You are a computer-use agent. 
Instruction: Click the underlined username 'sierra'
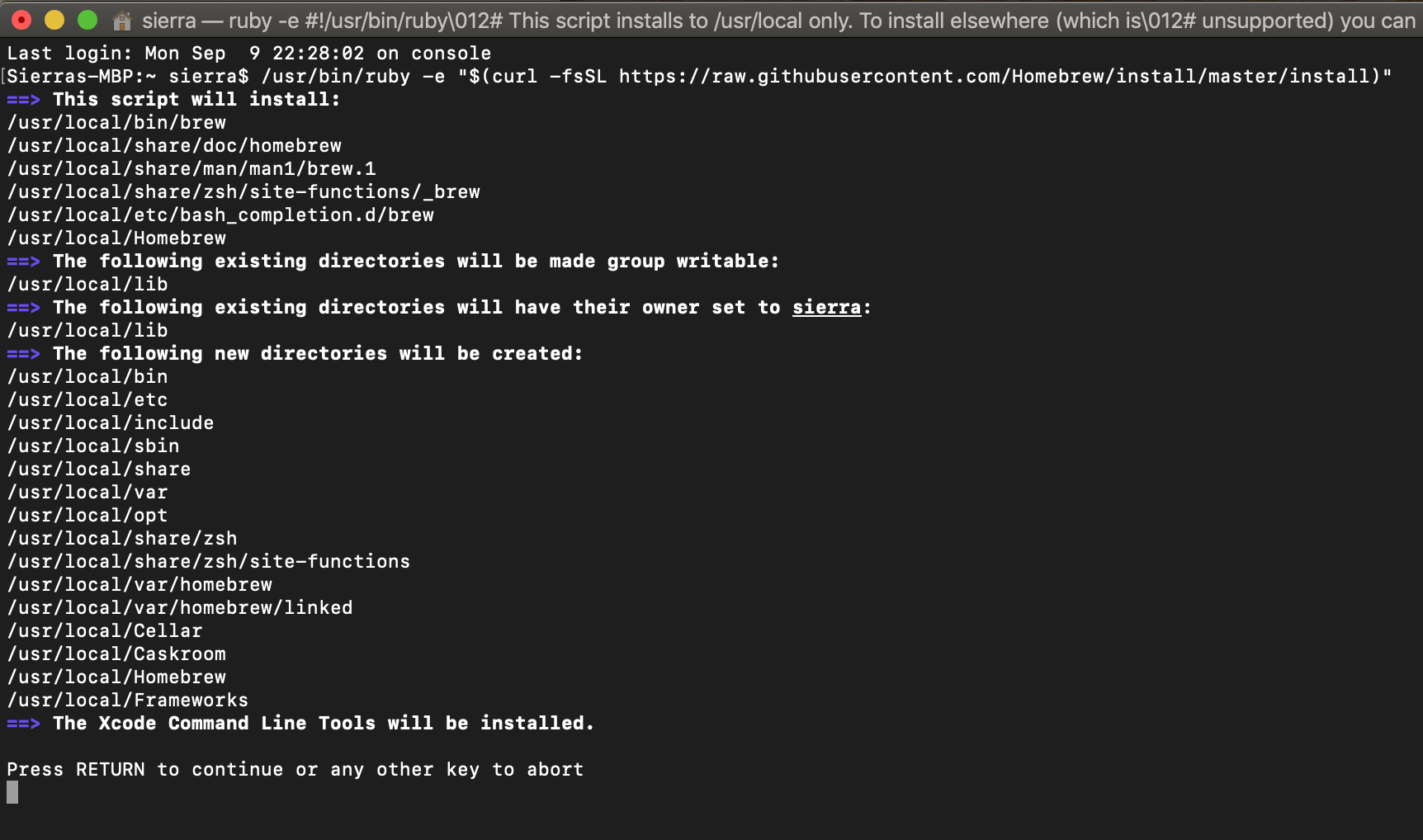pos(826,307)
